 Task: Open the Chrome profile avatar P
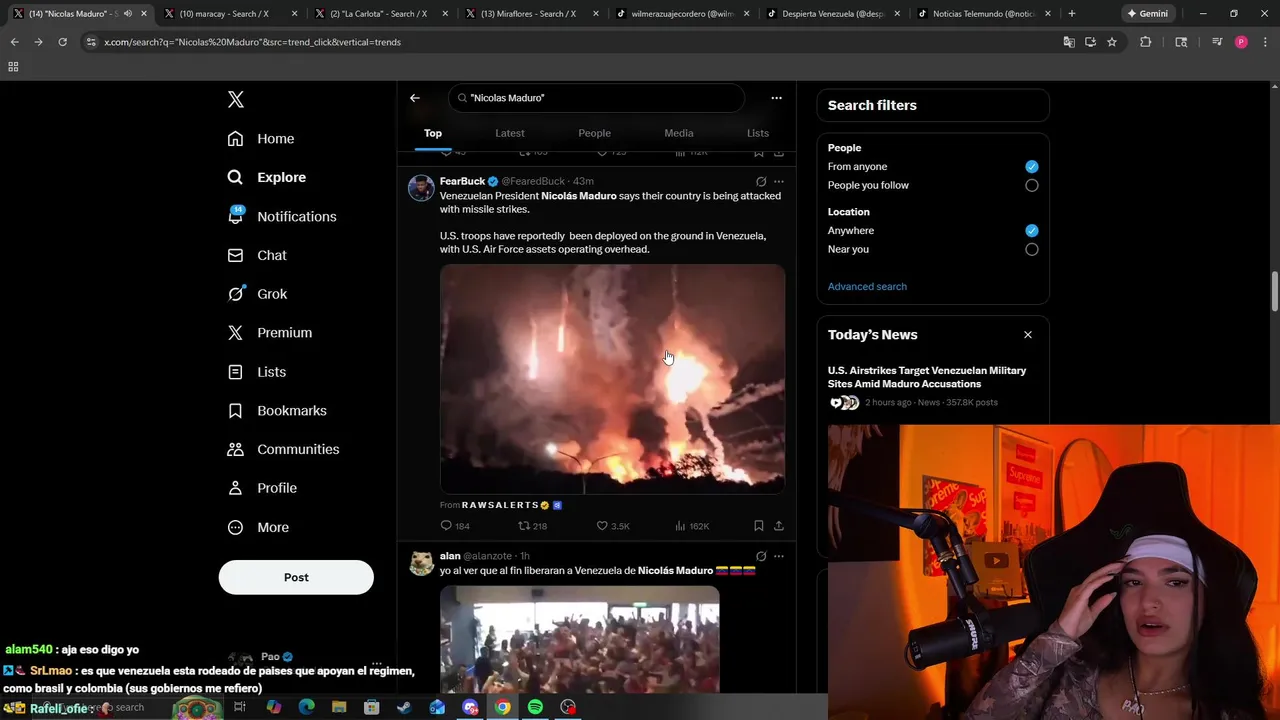click(x=1241, y=42)
